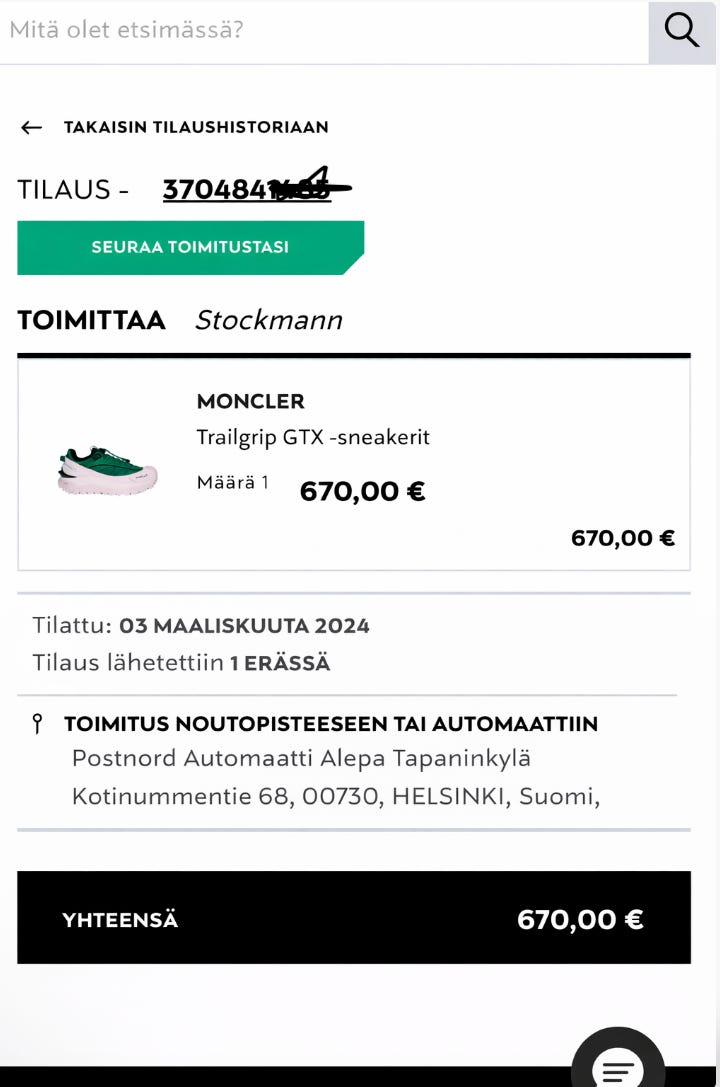Image resolution: width=720 pixels, height=1087 pixels.
Task: Click the Määrä 1 quantity label
Action: 232,483
